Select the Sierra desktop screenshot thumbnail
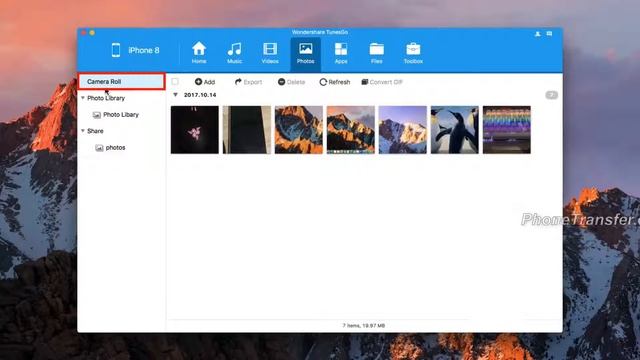Screen dimensions: 640x360 pos(351,130)
